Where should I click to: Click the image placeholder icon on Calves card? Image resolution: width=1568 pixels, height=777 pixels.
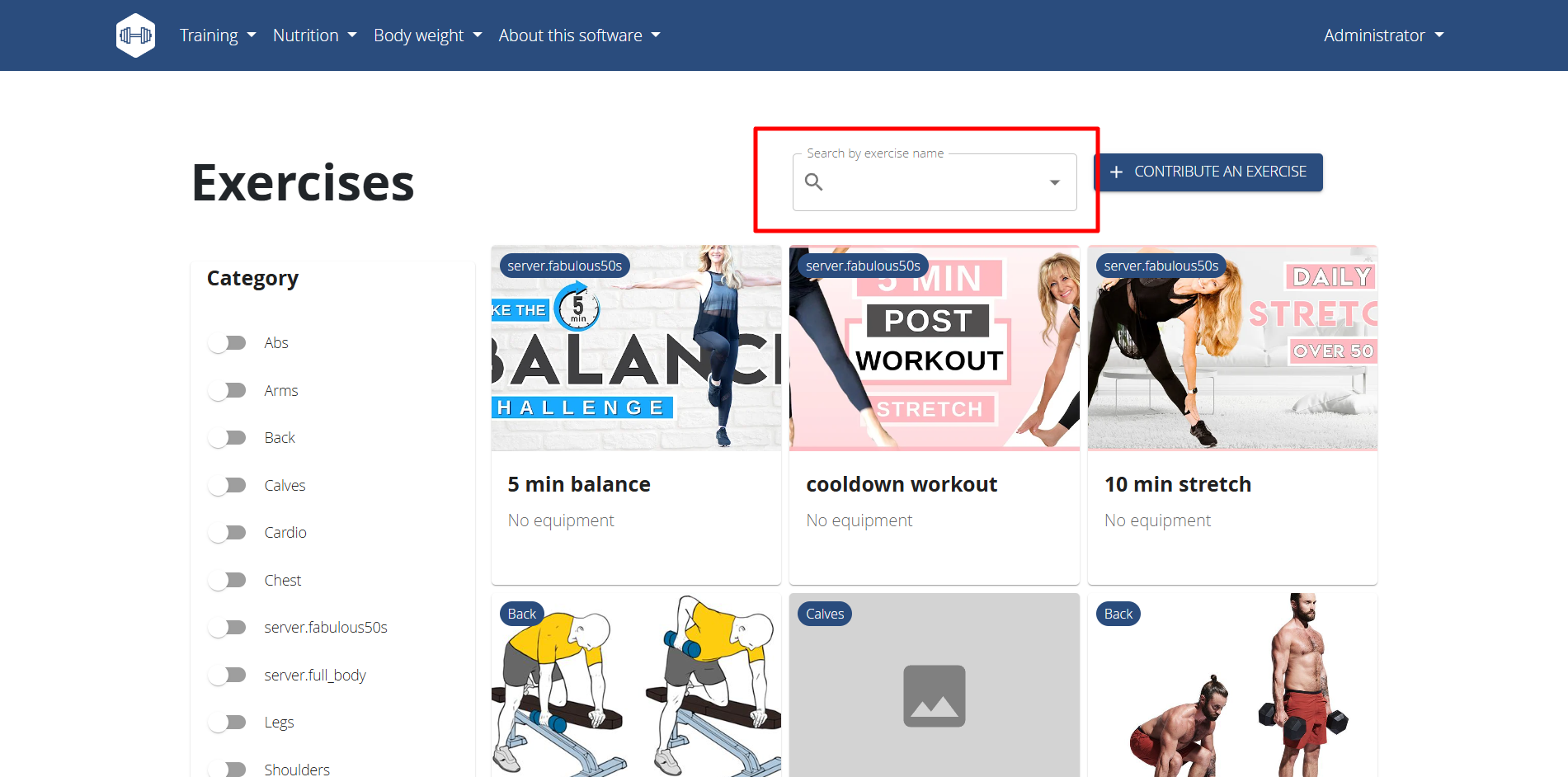point(934,695)
